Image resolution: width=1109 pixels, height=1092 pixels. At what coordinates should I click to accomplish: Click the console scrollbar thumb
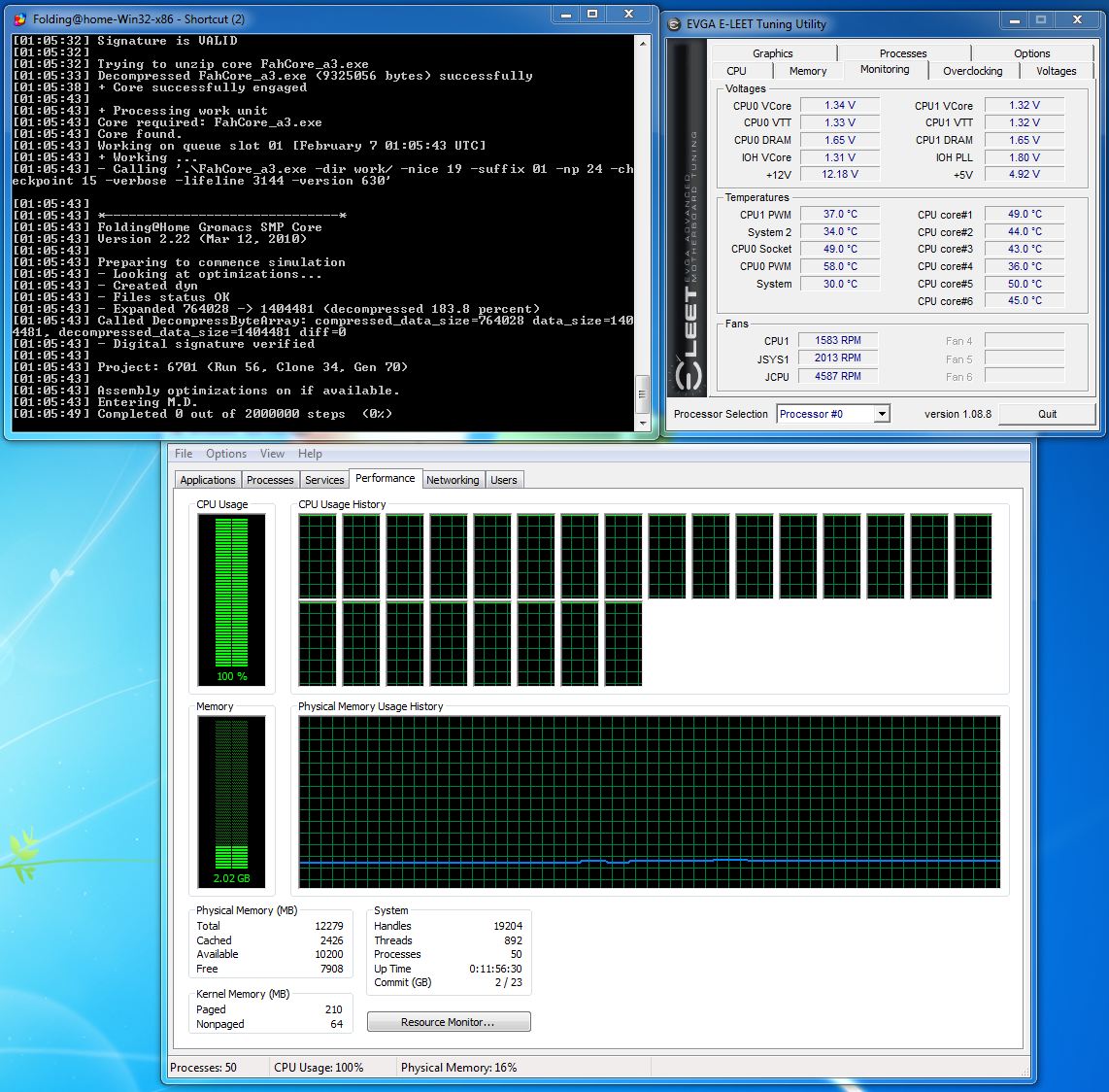point(642,393)
